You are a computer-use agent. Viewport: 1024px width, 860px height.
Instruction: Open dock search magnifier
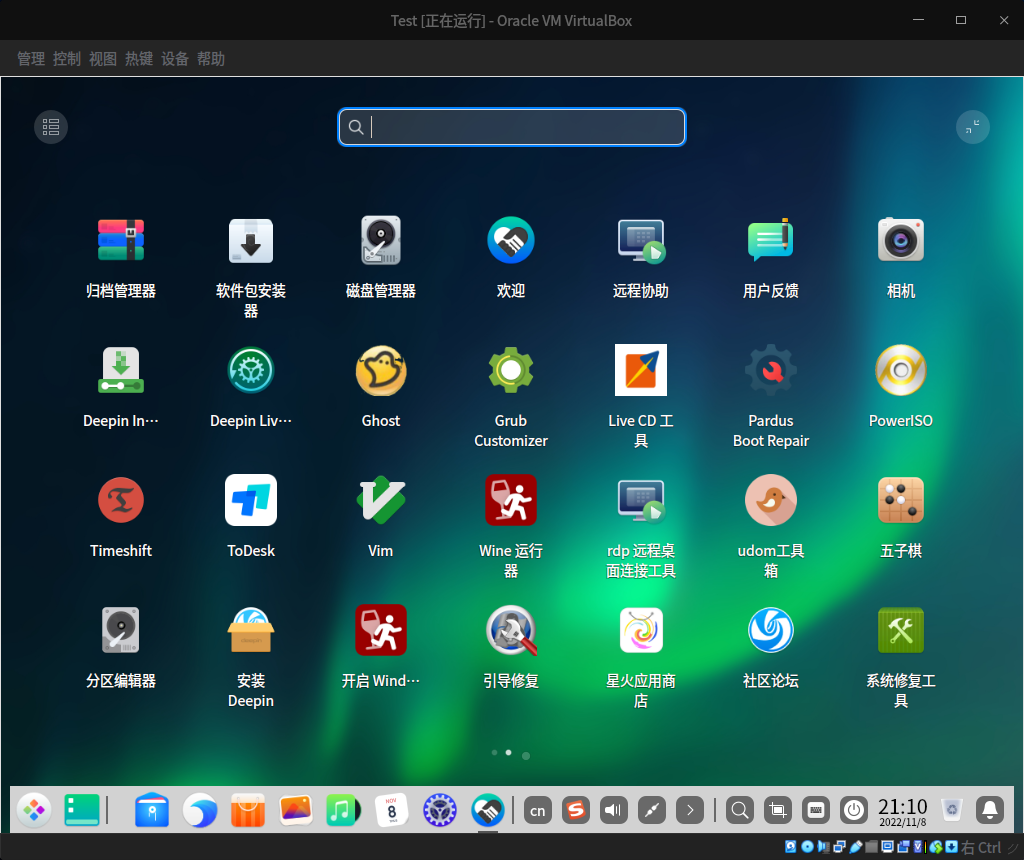(x=740, y=810)
